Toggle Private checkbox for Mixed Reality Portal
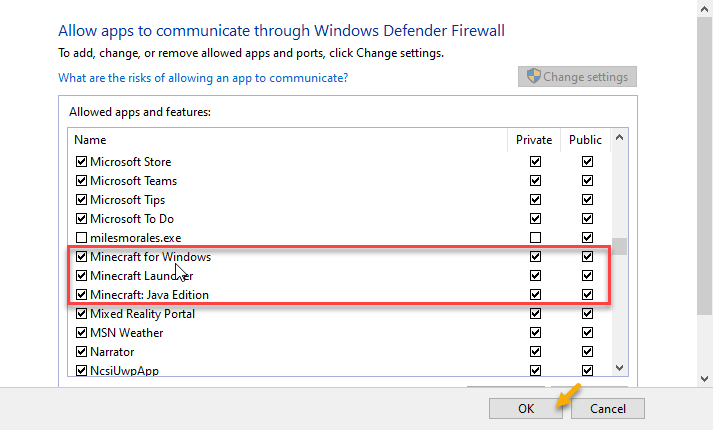The height and width of the screenshot is (430, 713). 535,314
